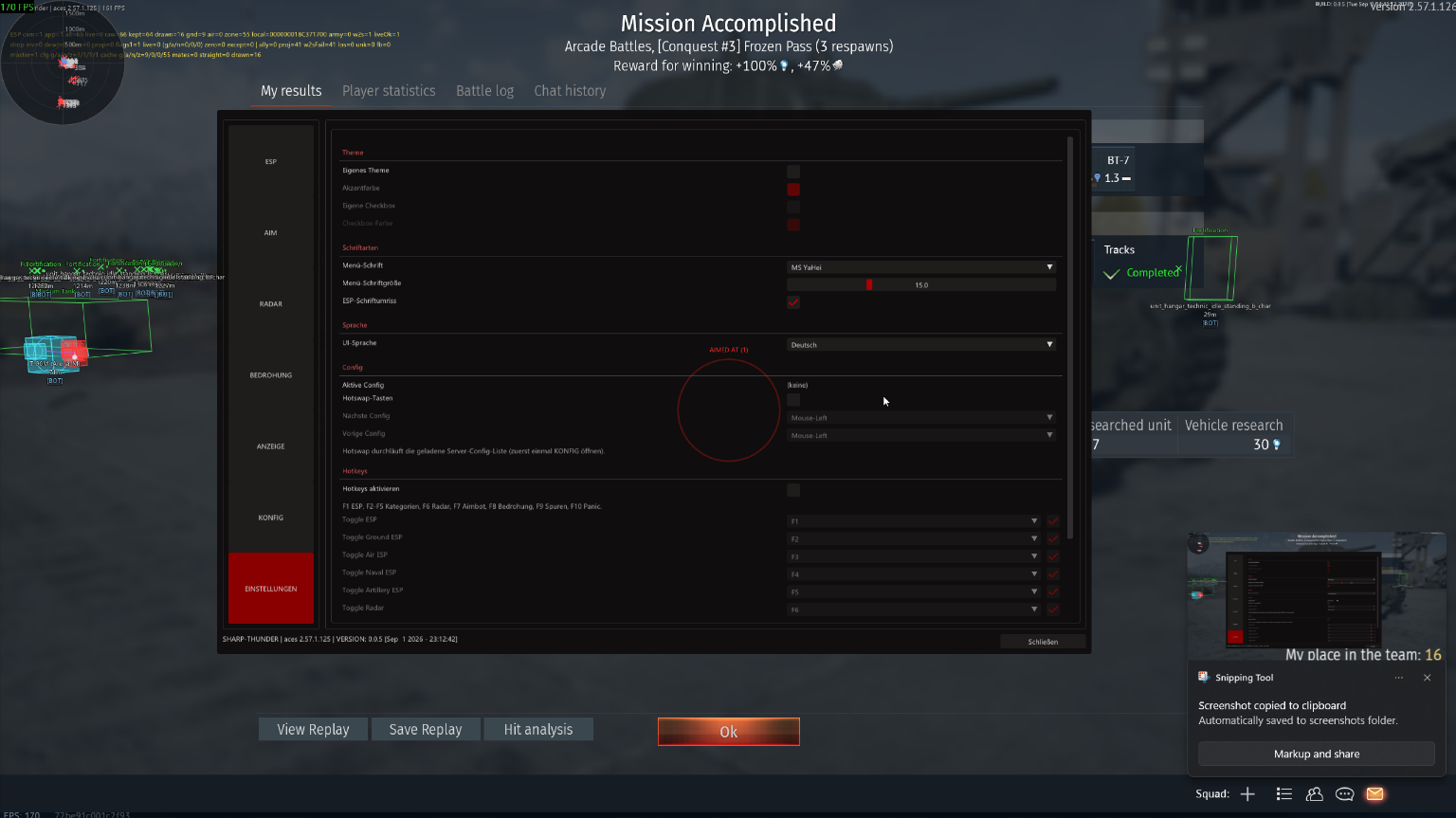This screenshot has height=818, width=1456.
Task: Open the Toggle Naval ESP F4 dropdown
Action: [914, 574]
